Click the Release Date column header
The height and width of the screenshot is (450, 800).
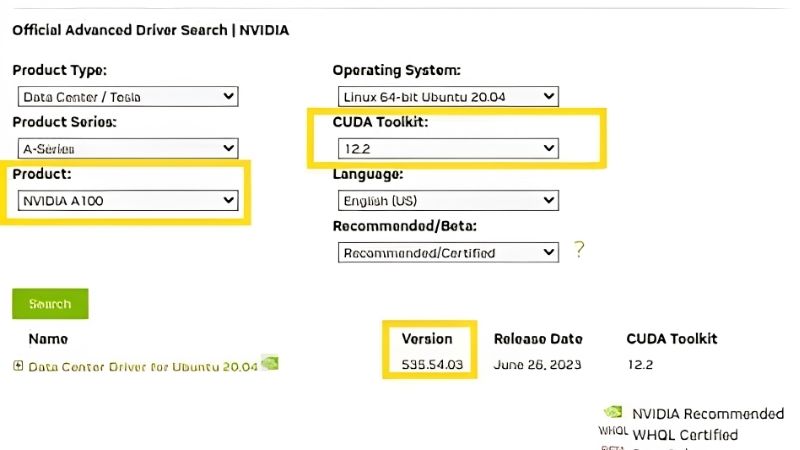pyautogui.click(x=538, y=339)
